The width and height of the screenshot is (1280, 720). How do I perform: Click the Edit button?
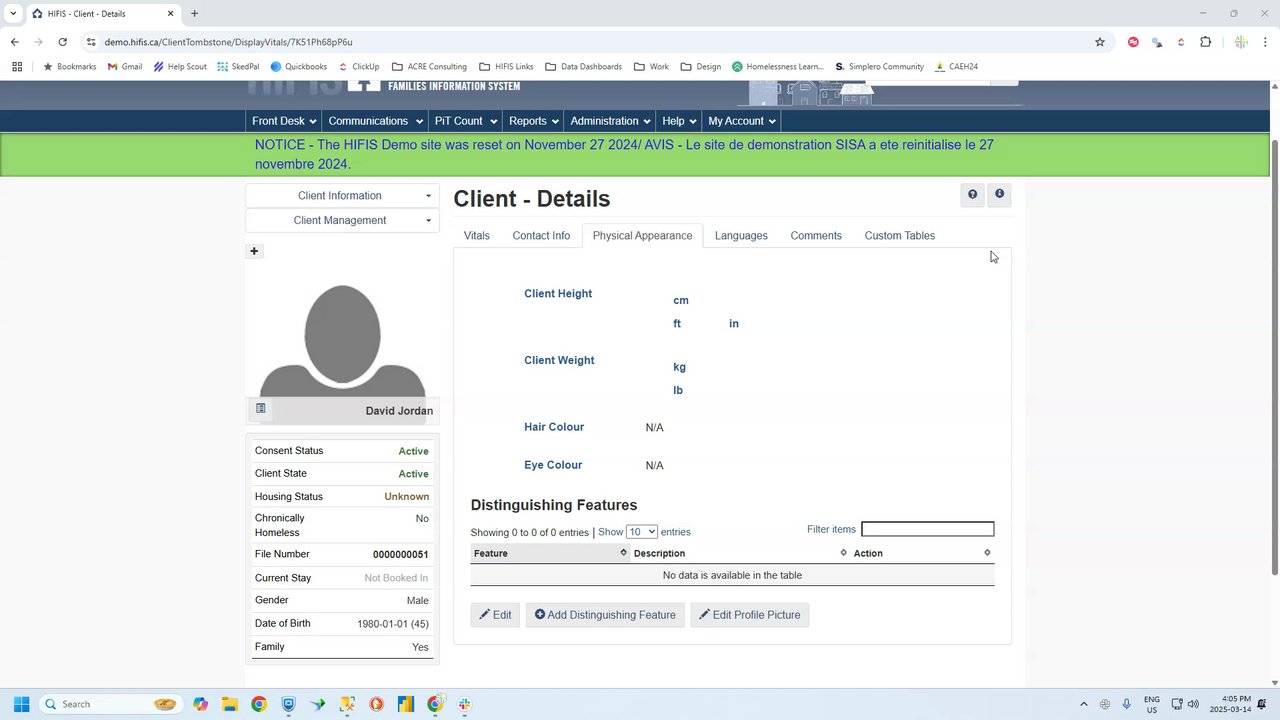[495, 615]
